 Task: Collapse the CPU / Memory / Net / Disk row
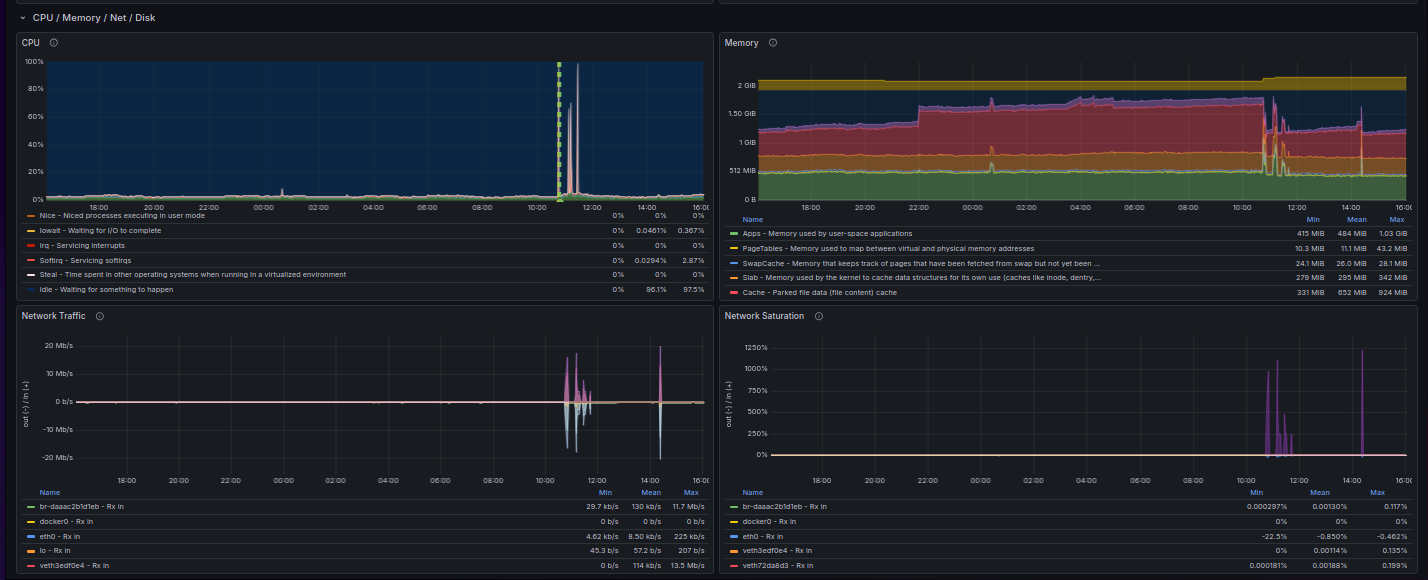[23, 18]
